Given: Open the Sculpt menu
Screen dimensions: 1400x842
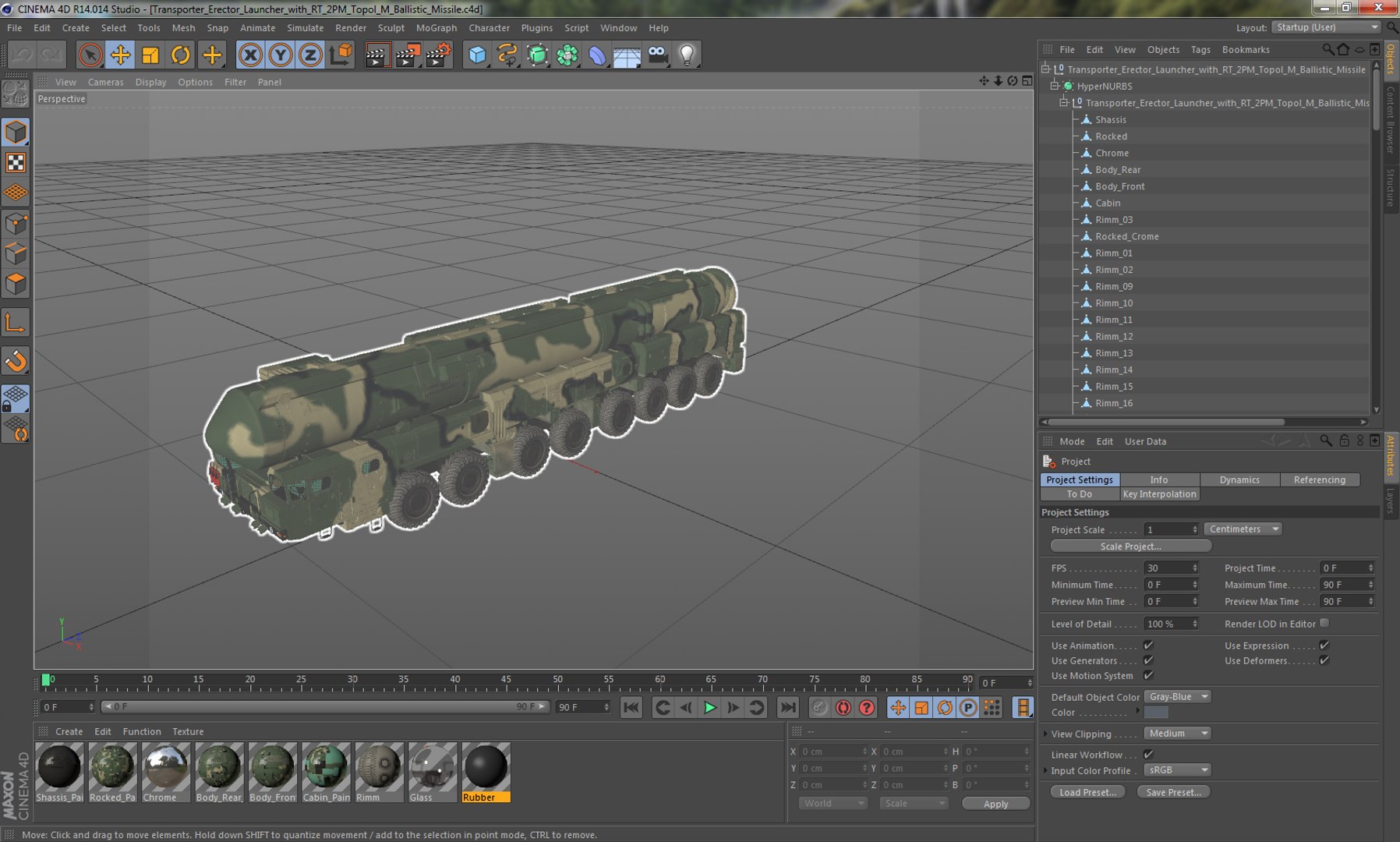Looking at the screenshot, I should pyautogui.click(x=391, y=27).
